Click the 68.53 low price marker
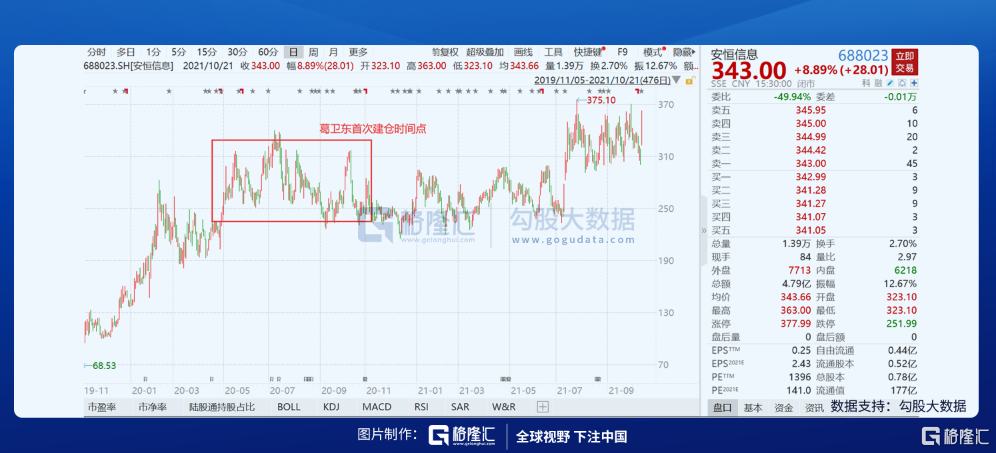 [105, 365]
